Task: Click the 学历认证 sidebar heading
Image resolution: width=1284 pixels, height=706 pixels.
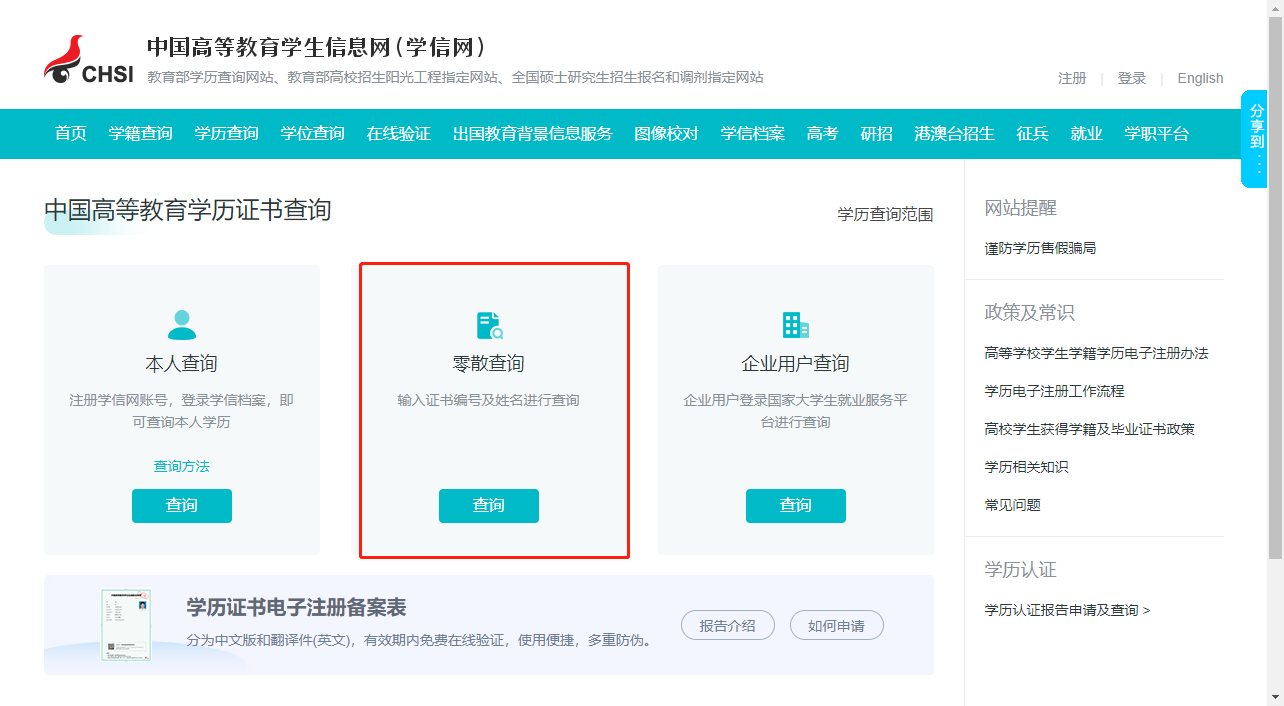Action: [1021, 570]
